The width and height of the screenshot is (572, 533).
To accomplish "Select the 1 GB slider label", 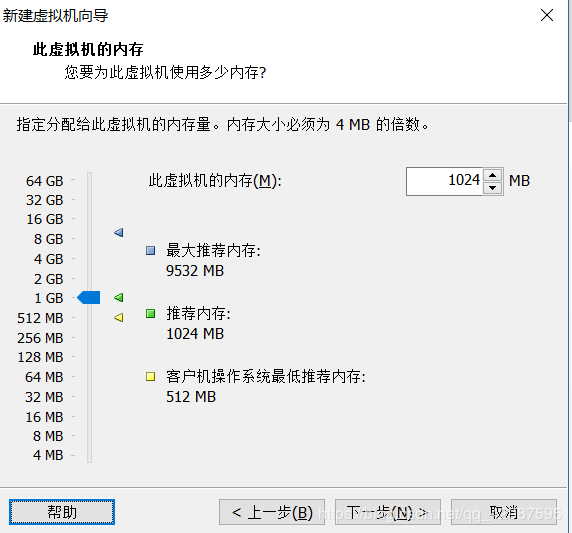I will pyautogui.click(x=49, y=298).
